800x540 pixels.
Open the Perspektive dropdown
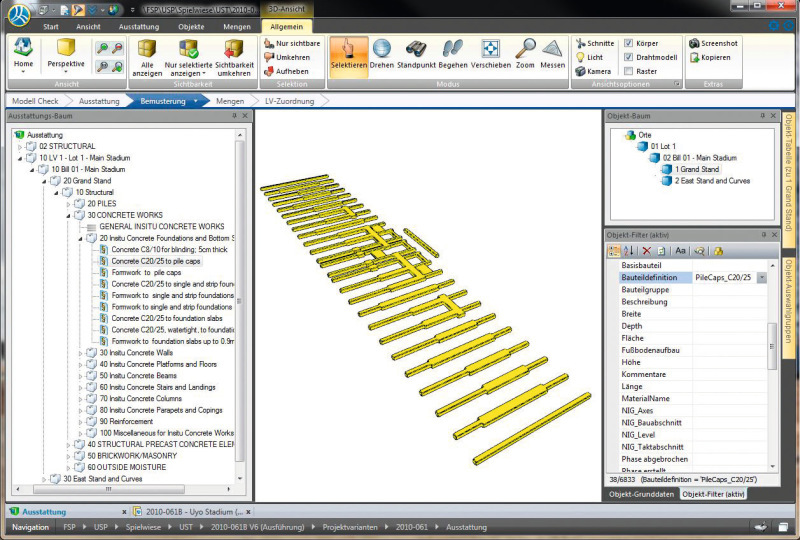(x=66, y=63)
